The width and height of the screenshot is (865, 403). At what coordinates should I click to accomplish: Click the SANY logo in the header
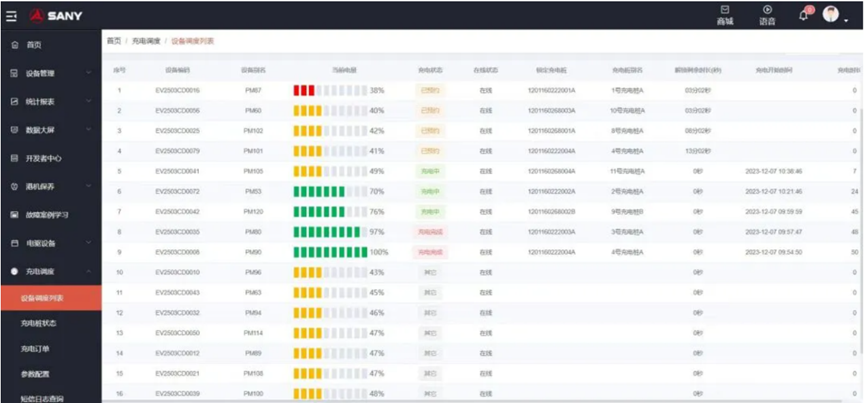(56, 16)
